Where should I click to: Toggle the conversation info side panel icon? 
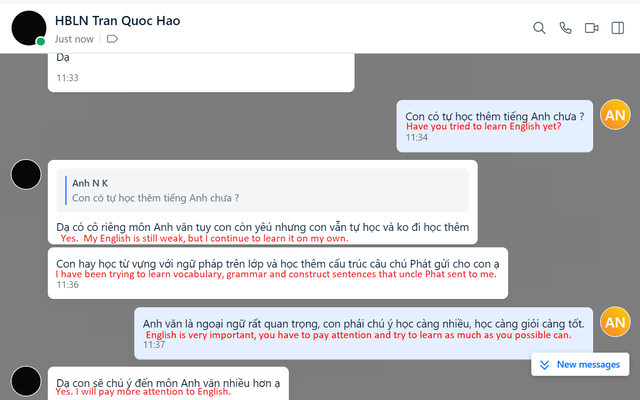pos(618,28)
